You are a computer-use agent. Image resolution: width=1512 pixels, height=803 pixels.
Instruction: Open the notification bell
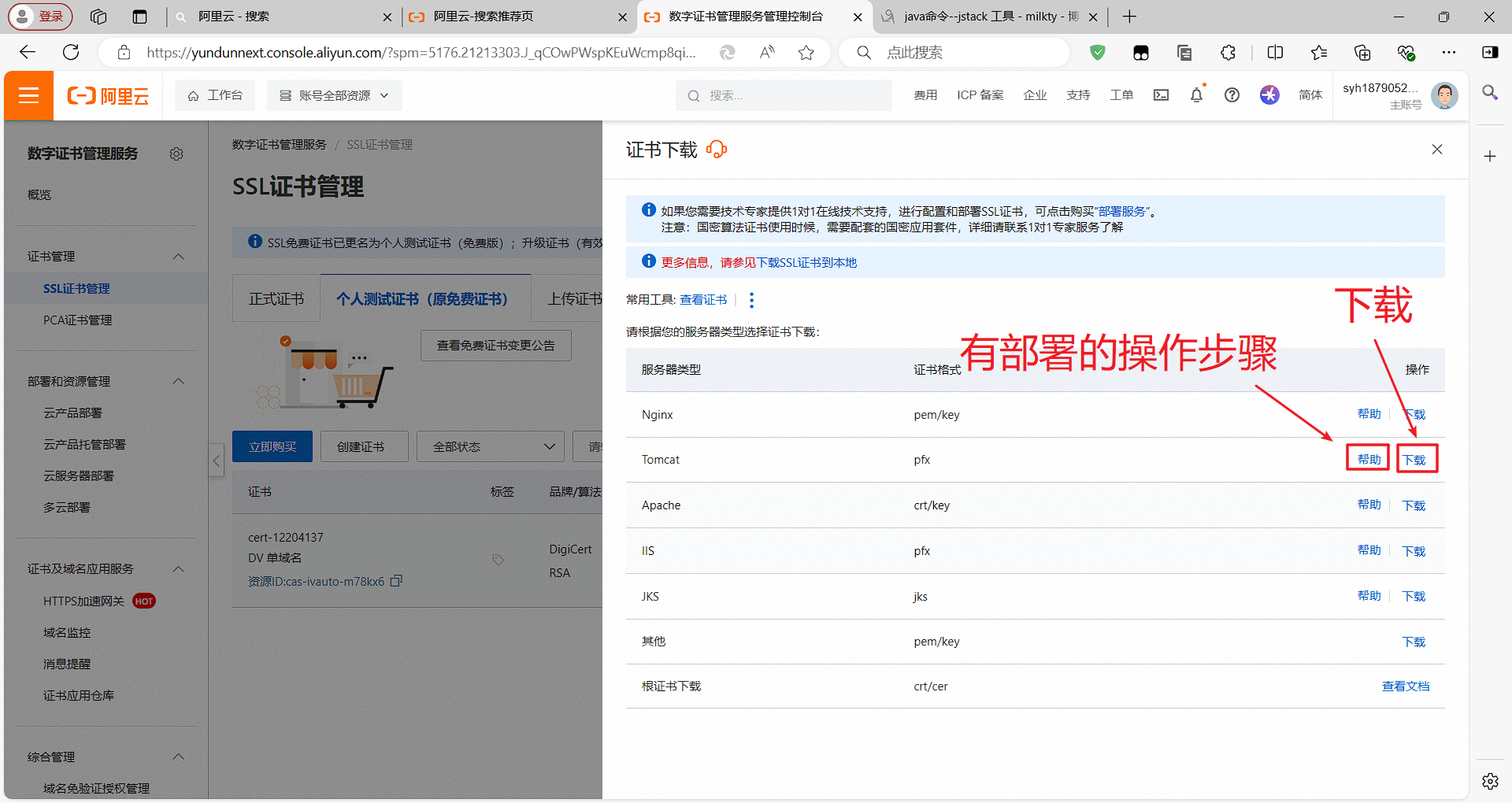pyautogui.click(x=1196, y=95)
